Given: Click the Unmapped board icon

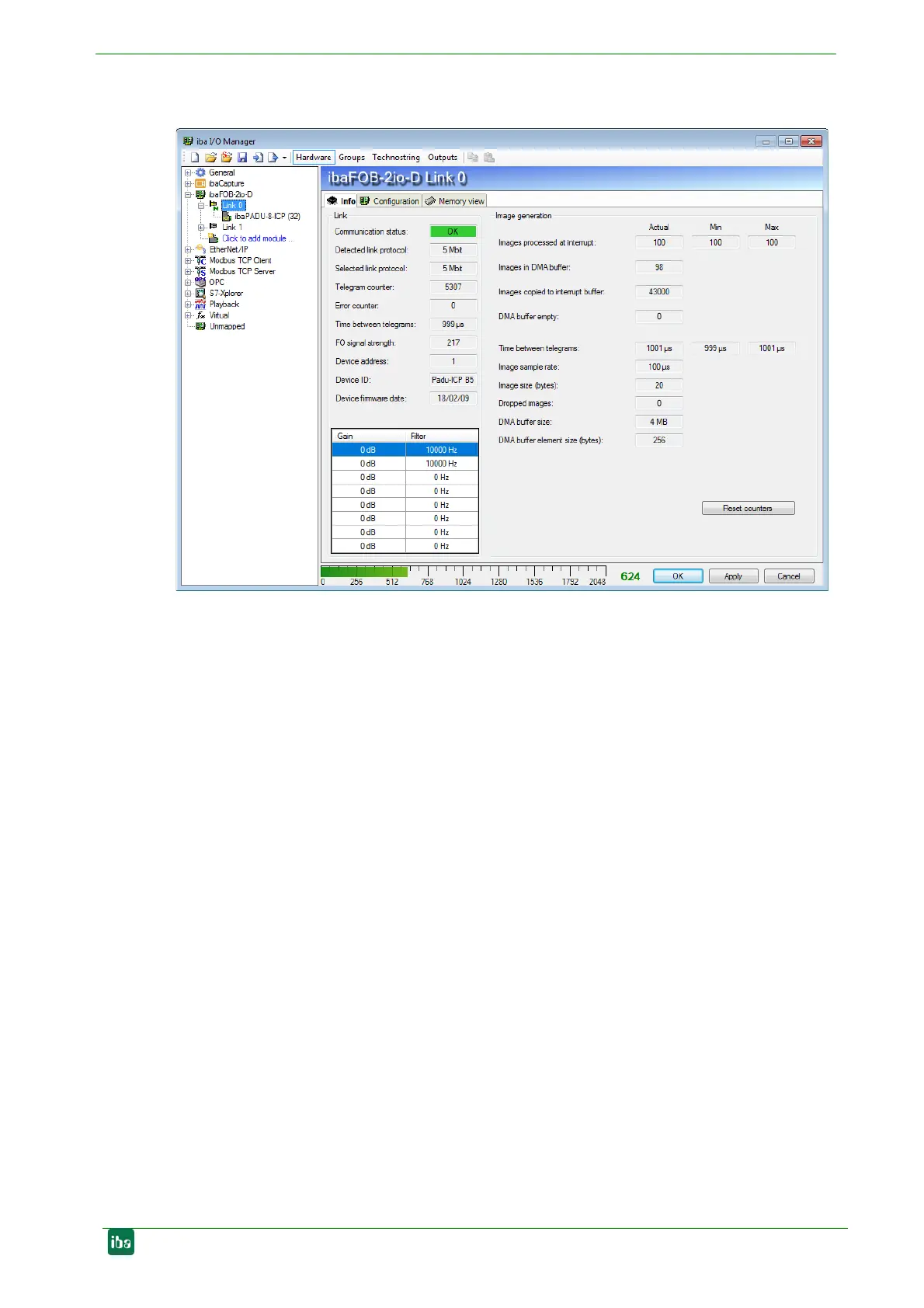Looking at the screenshot, I should coord(200,326).
